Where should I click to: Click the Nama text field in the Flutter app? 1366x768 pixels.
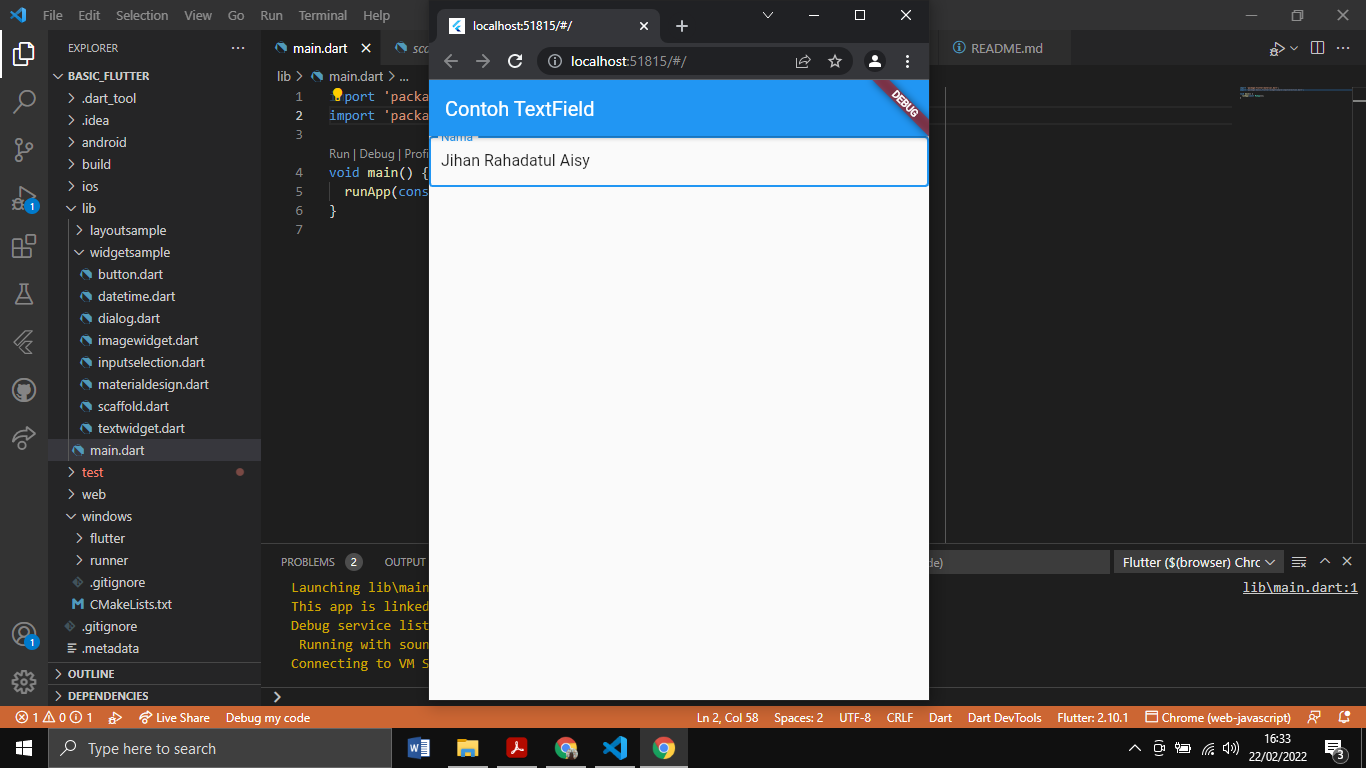pos(678,160)
